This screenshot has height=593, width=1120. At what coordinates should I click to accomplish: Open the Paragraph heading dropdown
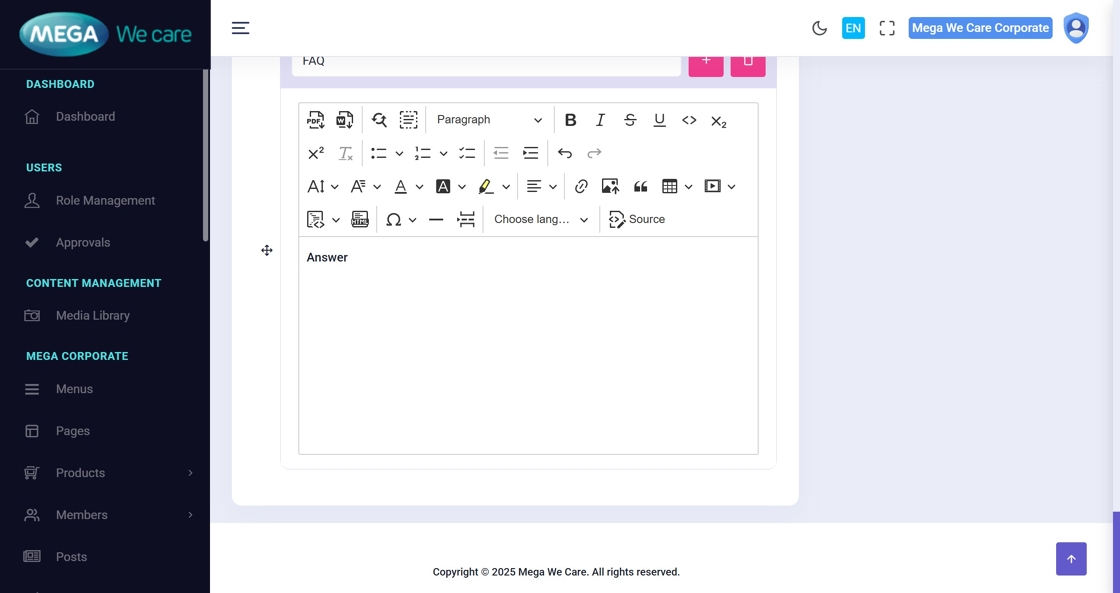[x=489, y=120]
